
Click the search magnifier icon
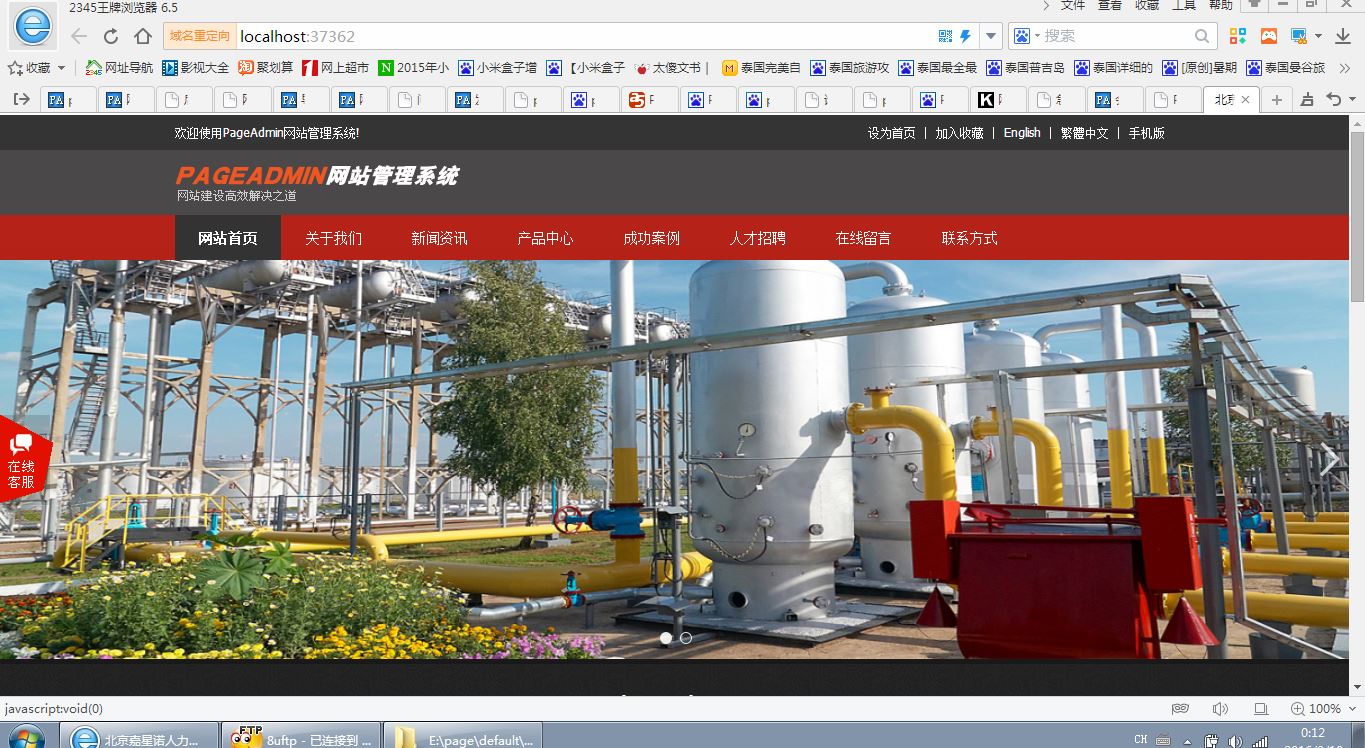coord(1202,36)
